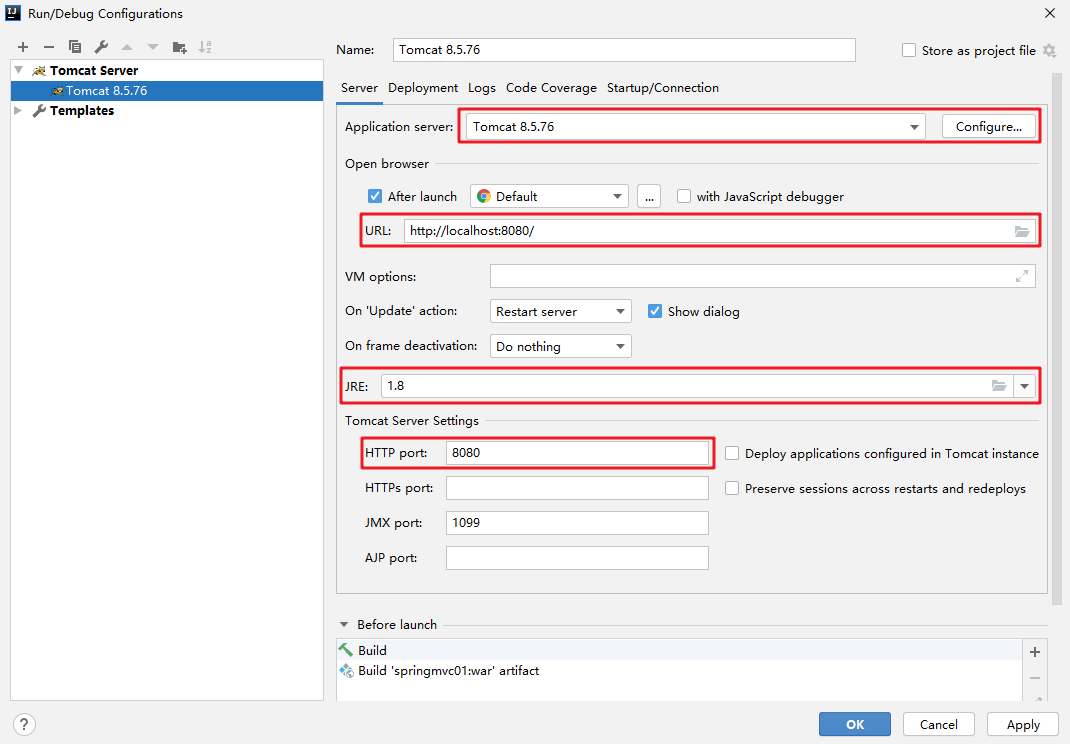
Task: Open the On 'Update' action dropdown
Action: click(x=561, y=312)
